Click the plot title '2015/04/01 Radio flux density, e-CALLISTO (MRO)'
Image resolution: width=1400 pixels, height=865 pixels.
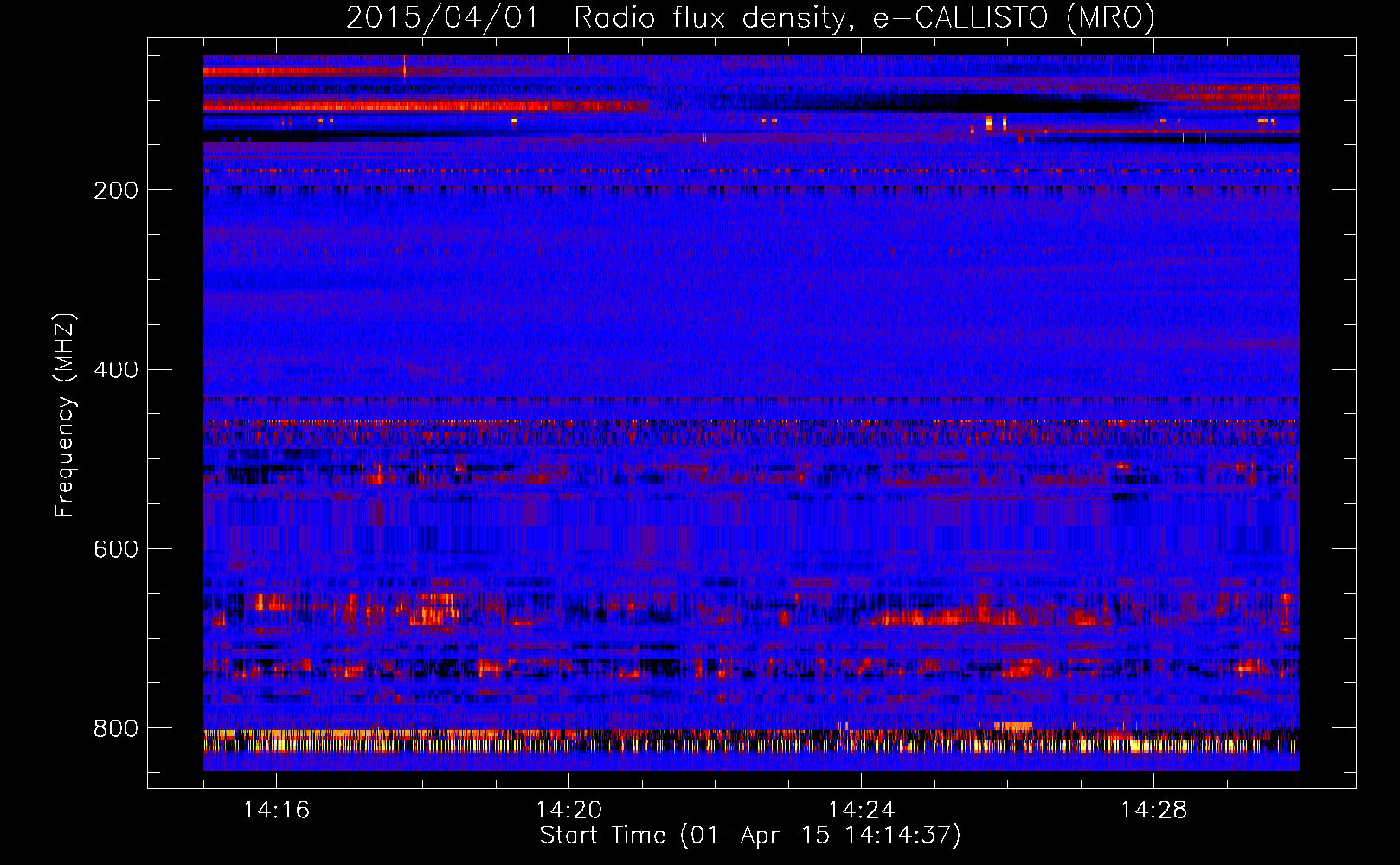(x=750, y=18)
